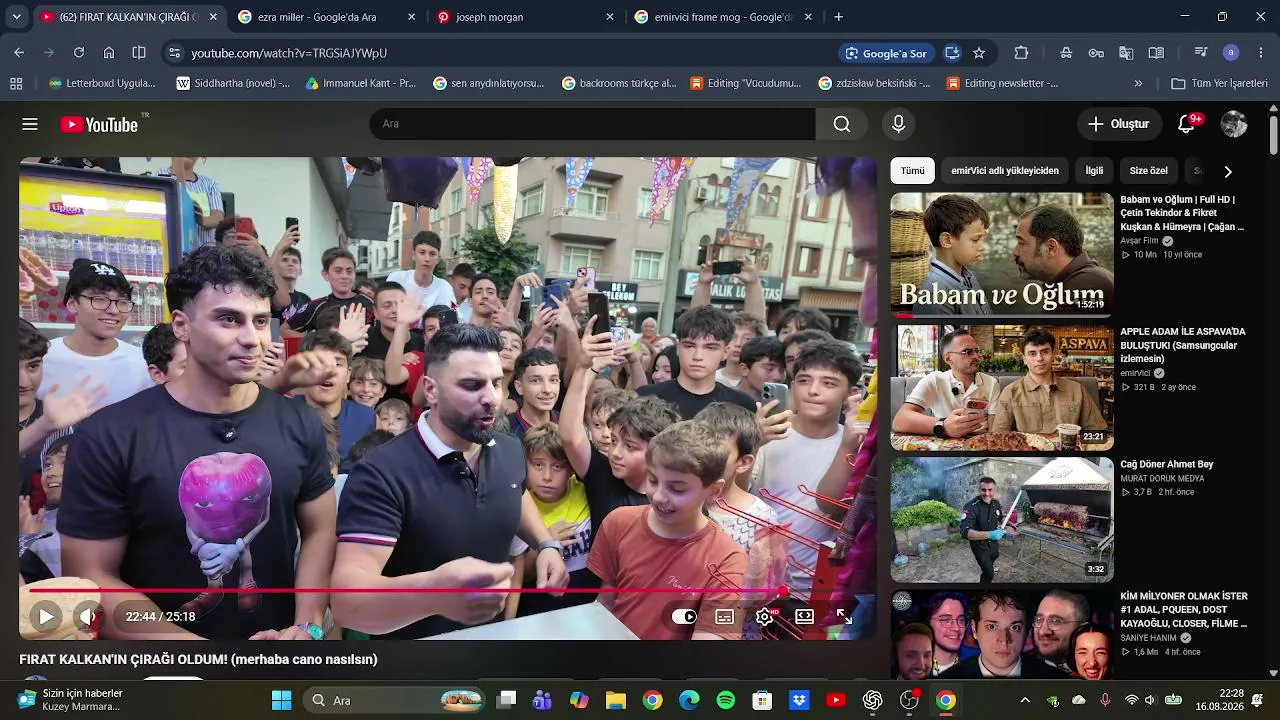Open the Letterboxd bookmark
The width and height of the screenshot is (1280, 720).
coord(102,83)
